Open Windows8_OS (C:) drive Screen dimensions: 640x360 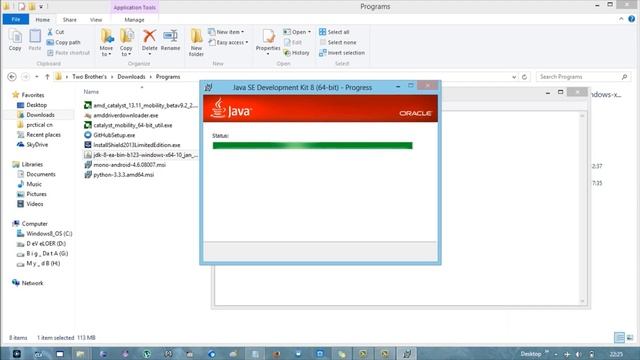[x=44, y=233]
